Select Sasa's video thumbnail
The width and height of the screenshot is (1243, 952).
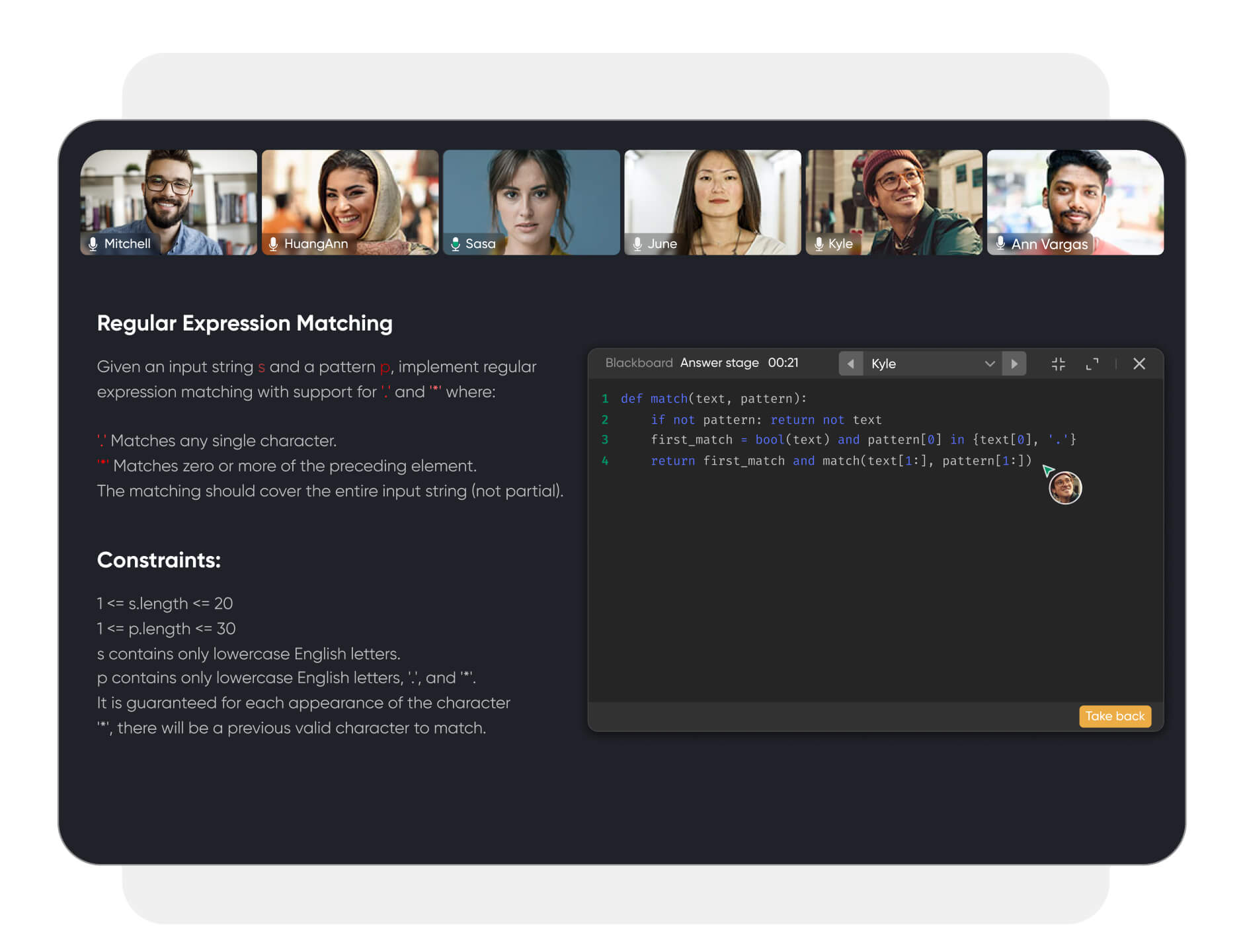coord(531,202)
